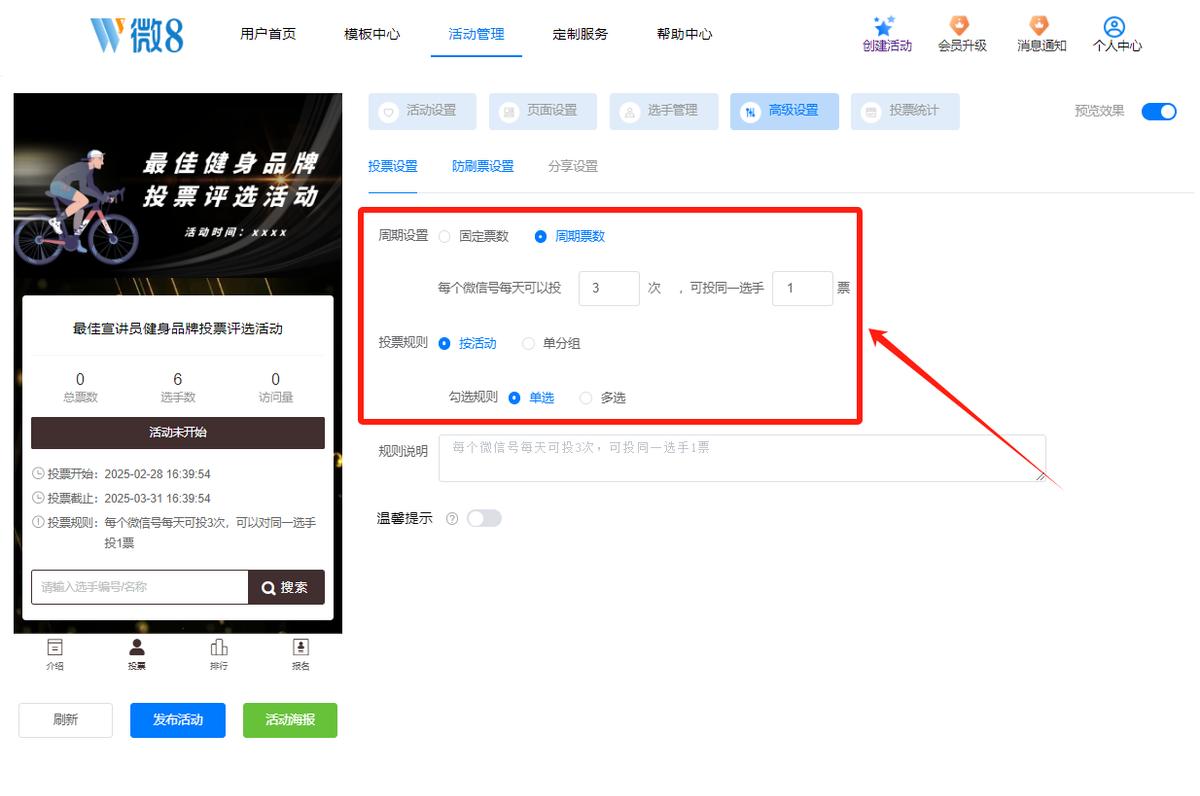
Task: Select 固定票数 radio option
Action: (475, 236)
